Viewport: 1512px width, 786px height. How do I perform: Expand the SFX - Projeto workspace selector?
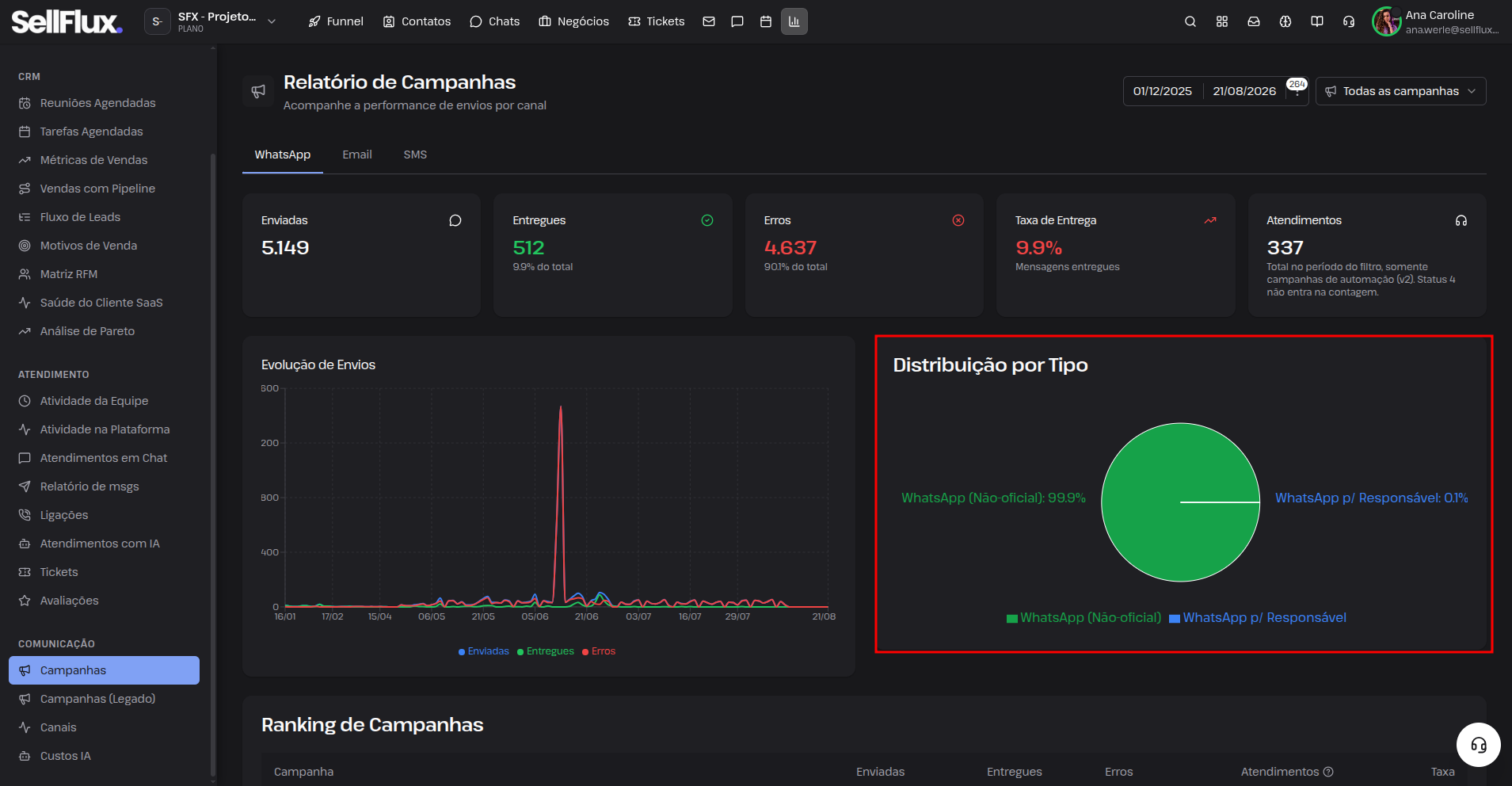tap(211, 21)
